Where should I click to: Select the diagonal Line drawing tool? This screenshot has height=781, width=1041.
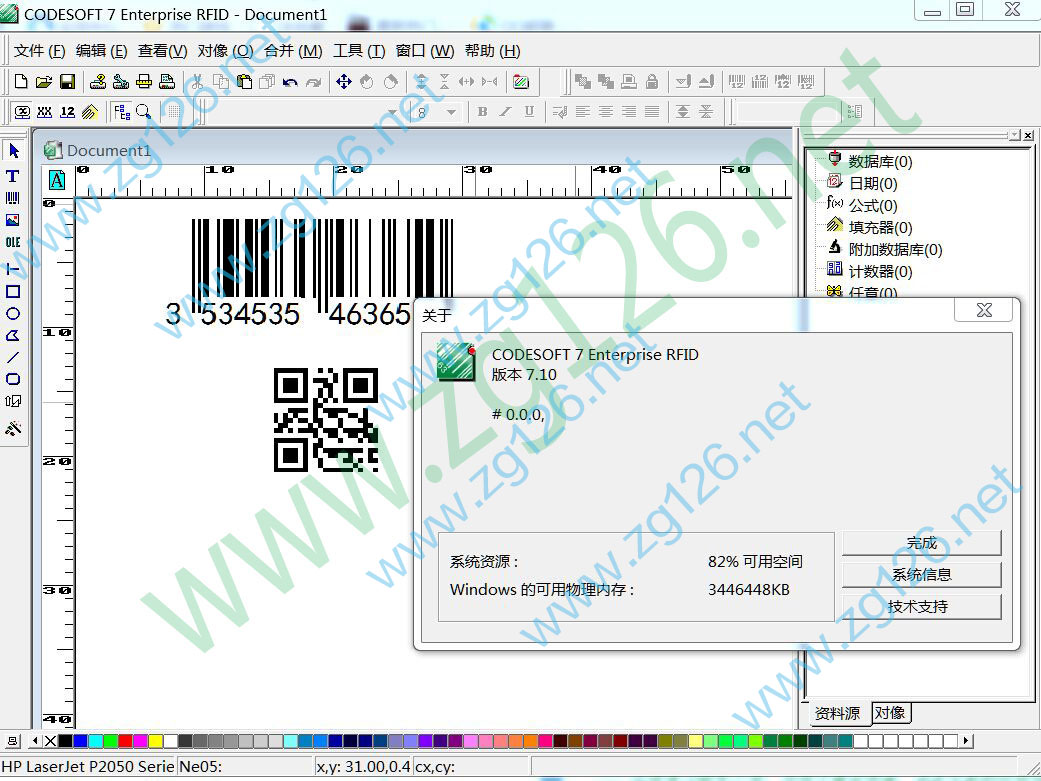[x=13, y=357]
